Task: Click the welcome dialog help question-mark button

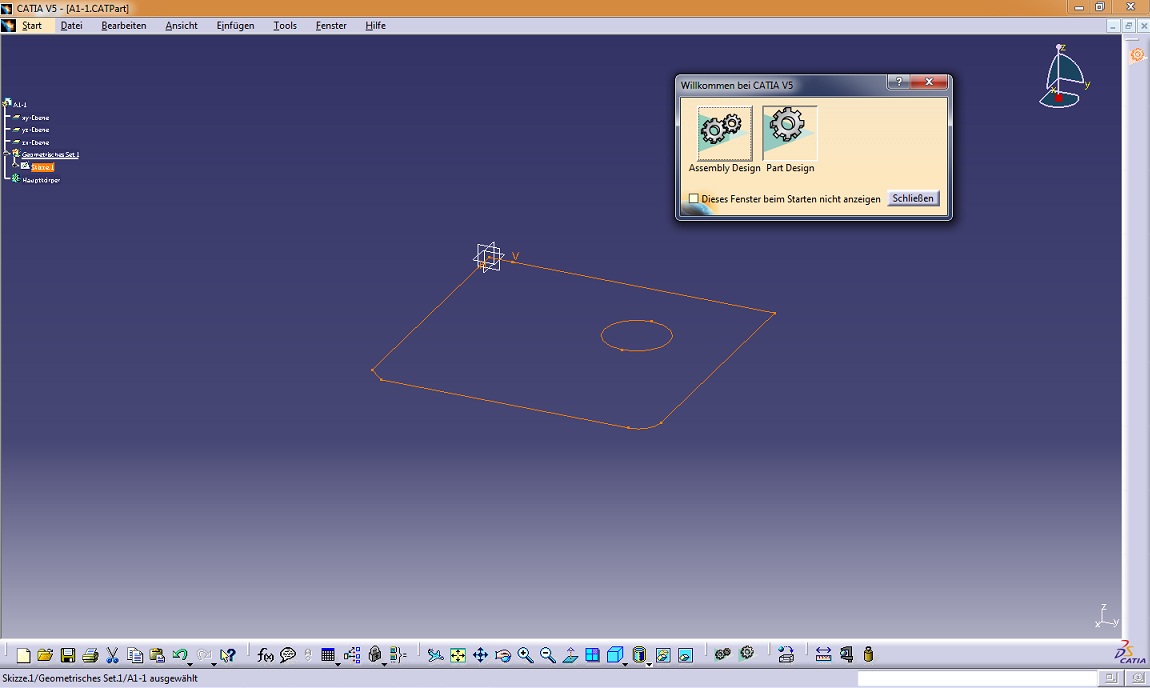Action: point(898,81)
